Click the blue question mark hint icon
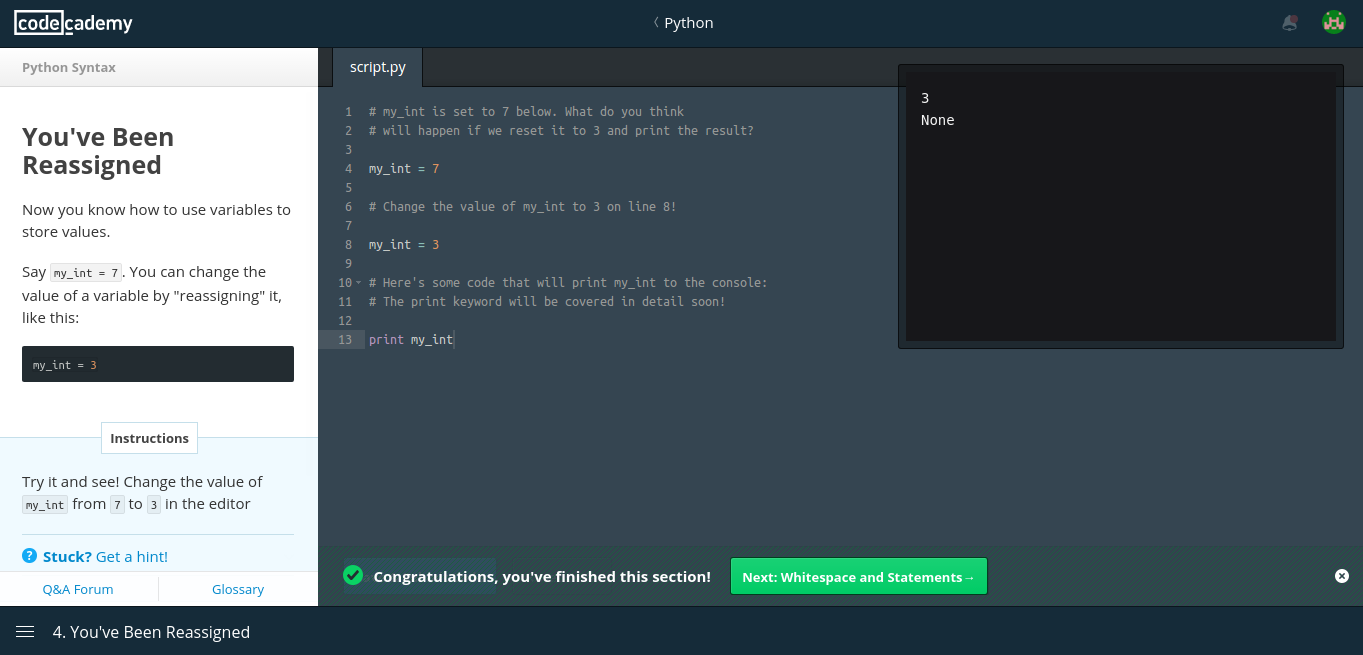 (x=30, y=556)
